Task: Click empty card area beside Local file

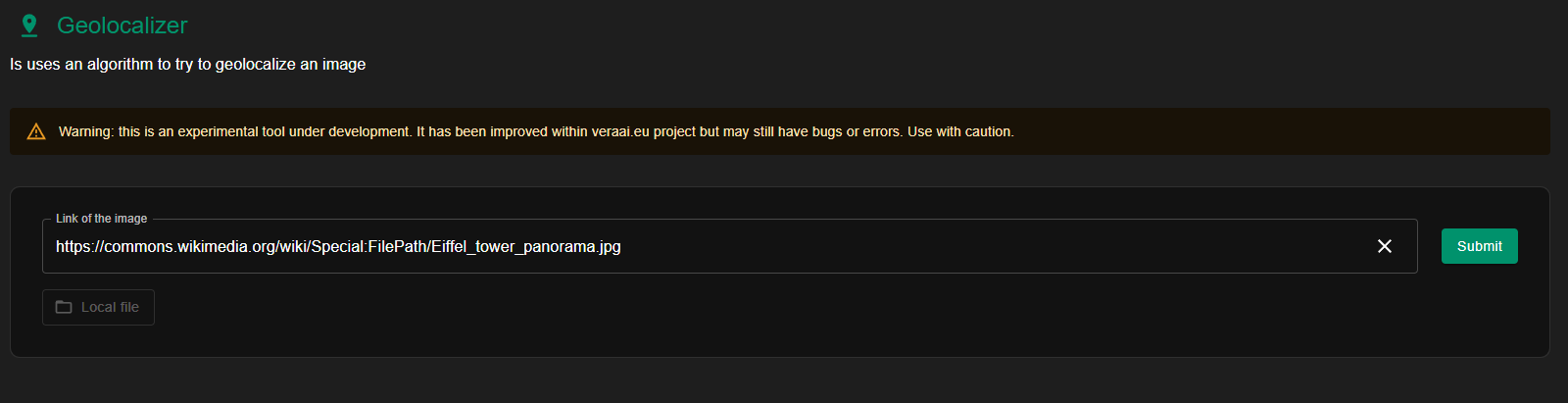Action: pos(784,314)
